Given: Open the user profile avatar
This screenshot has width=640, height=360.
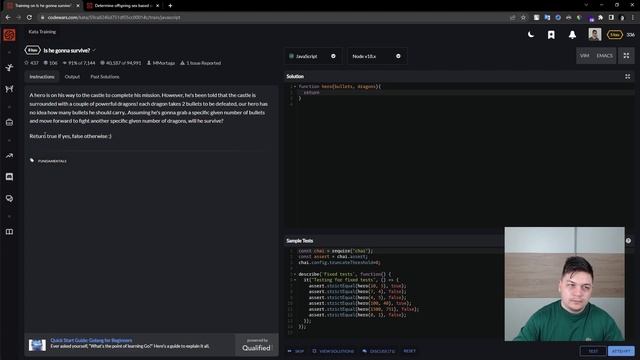Looking at the screenshot, I should pos(595,35).
